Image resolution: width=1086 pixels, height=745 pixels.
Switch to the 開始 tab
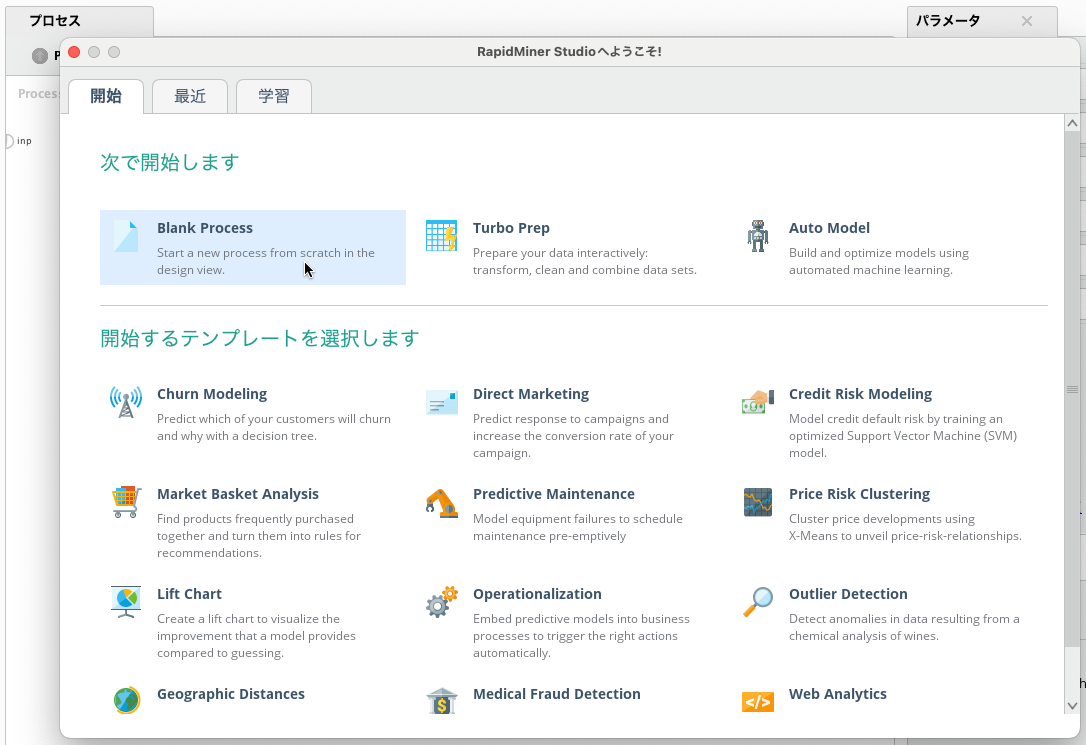click(106, 96)
